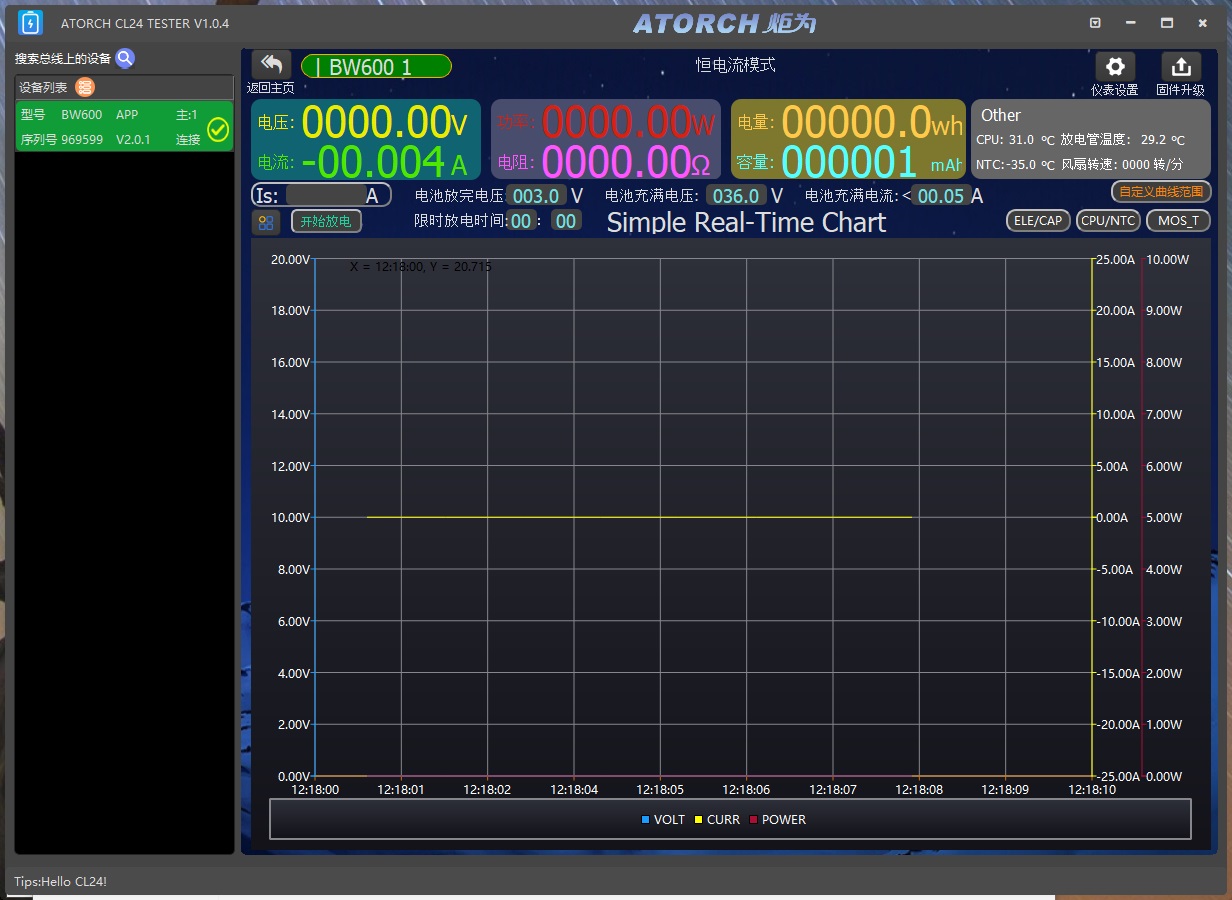Switch chart to CPU/NTC view
1232x900 pixels.
(1108, 221)
